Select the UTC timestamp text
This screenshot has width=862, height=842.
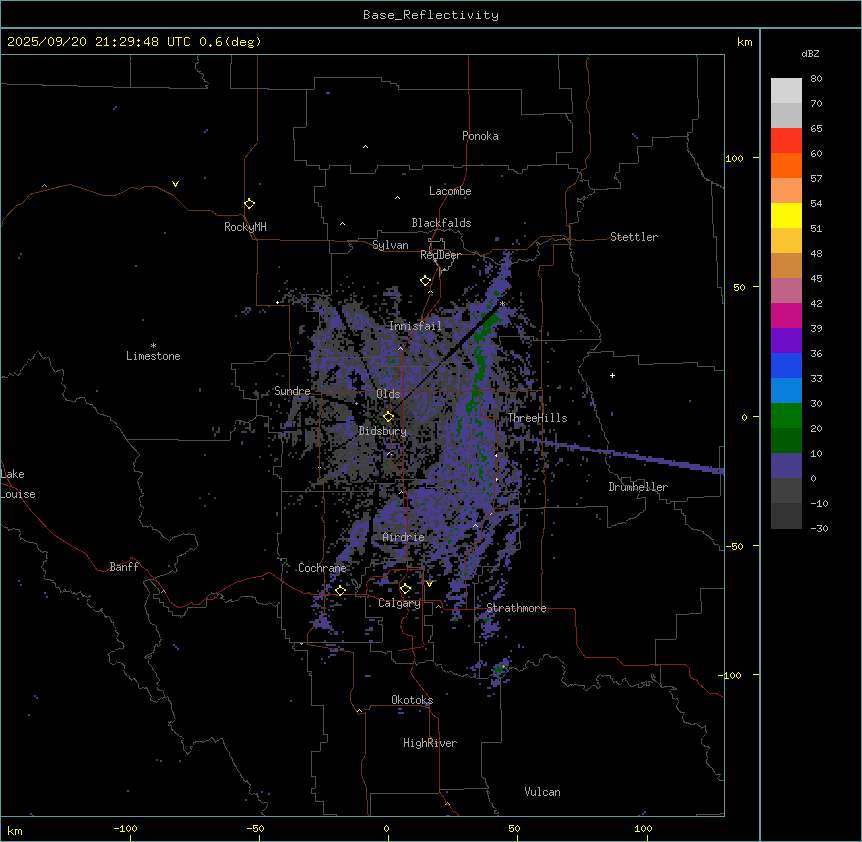click(134, 42)
